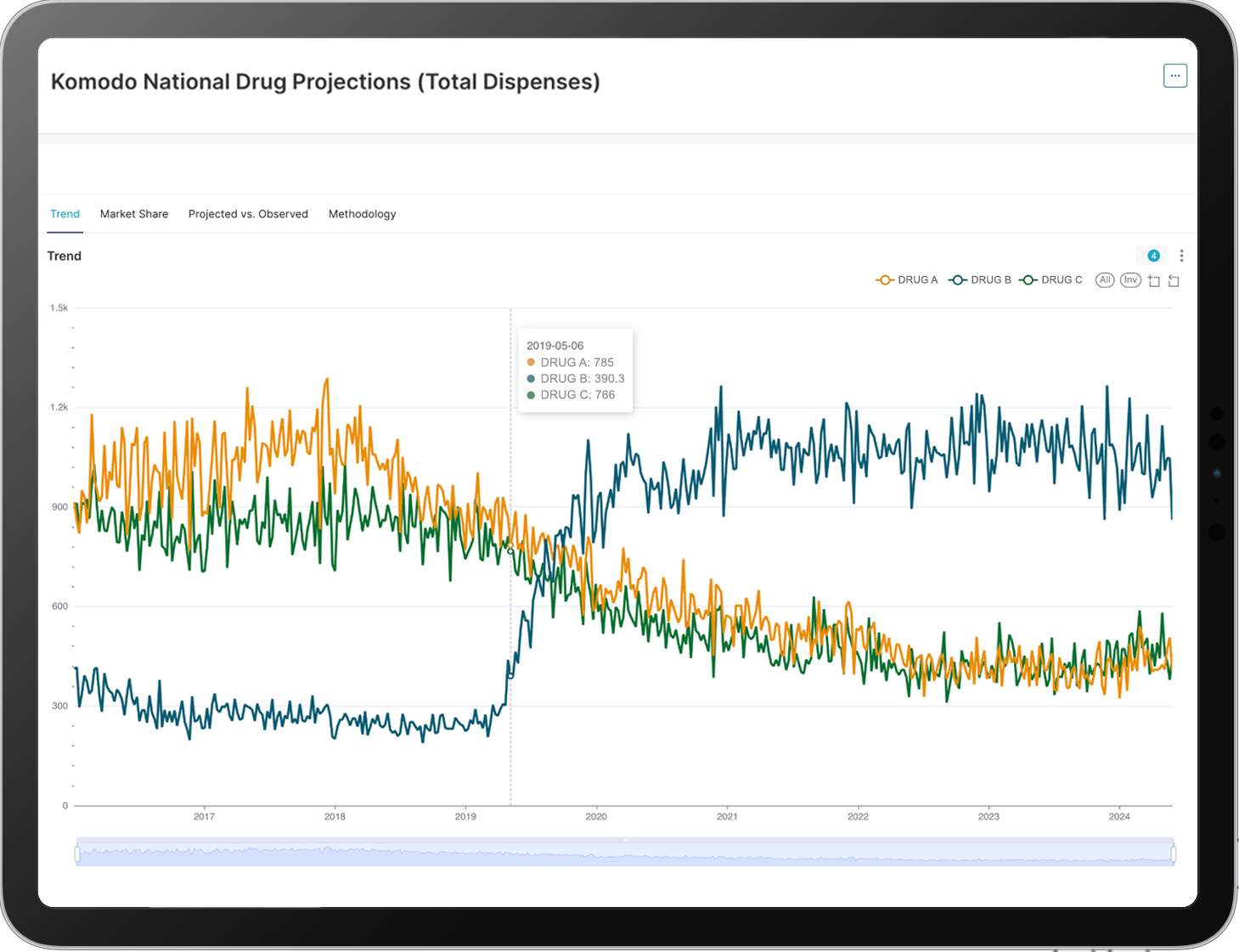Image resolution: width=1239 pixels, height=952 pixels.
Task: Click the 2019-05-06 tooltip date
Action: 555,346
